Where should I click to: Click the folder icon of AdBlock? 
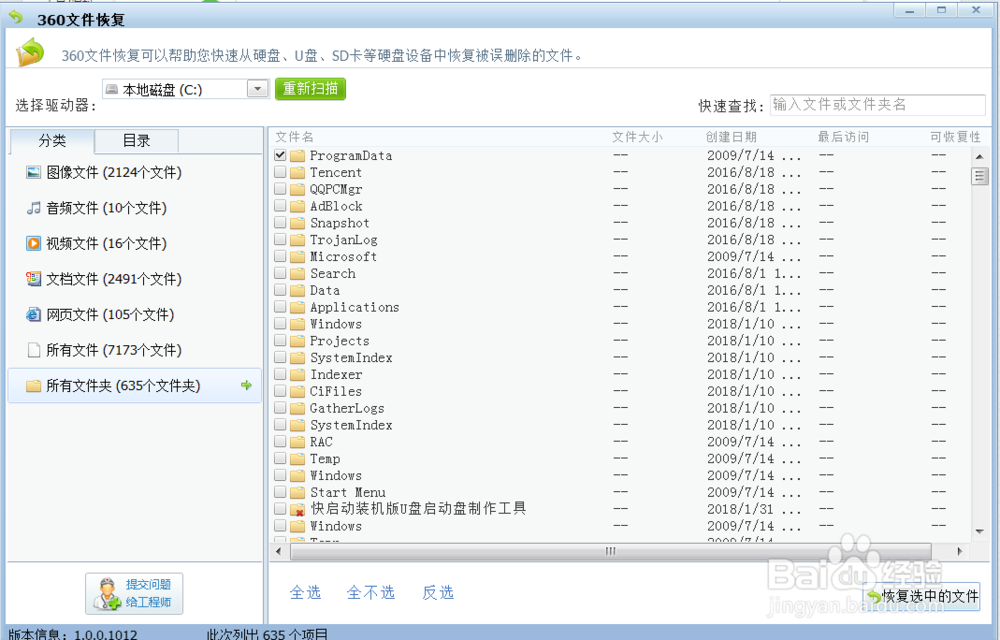tap(297, 206)
